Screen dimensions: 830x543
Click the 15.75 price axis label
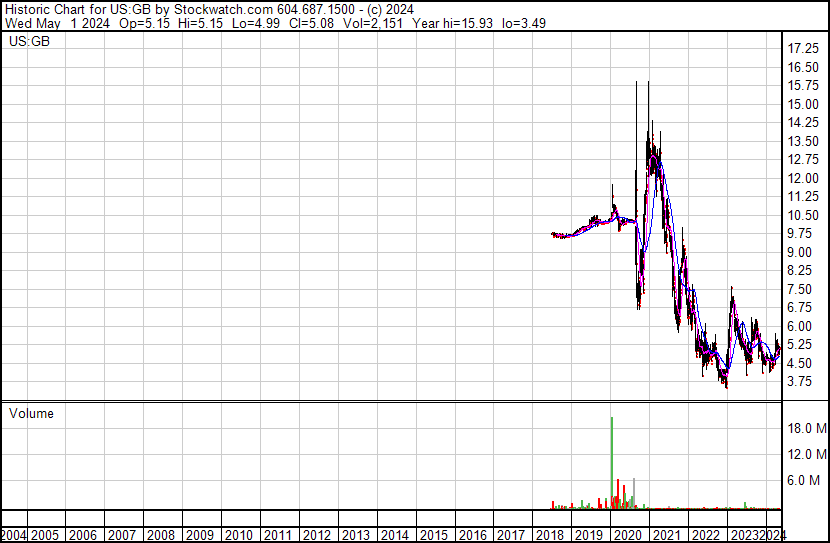tap(803, 86)
